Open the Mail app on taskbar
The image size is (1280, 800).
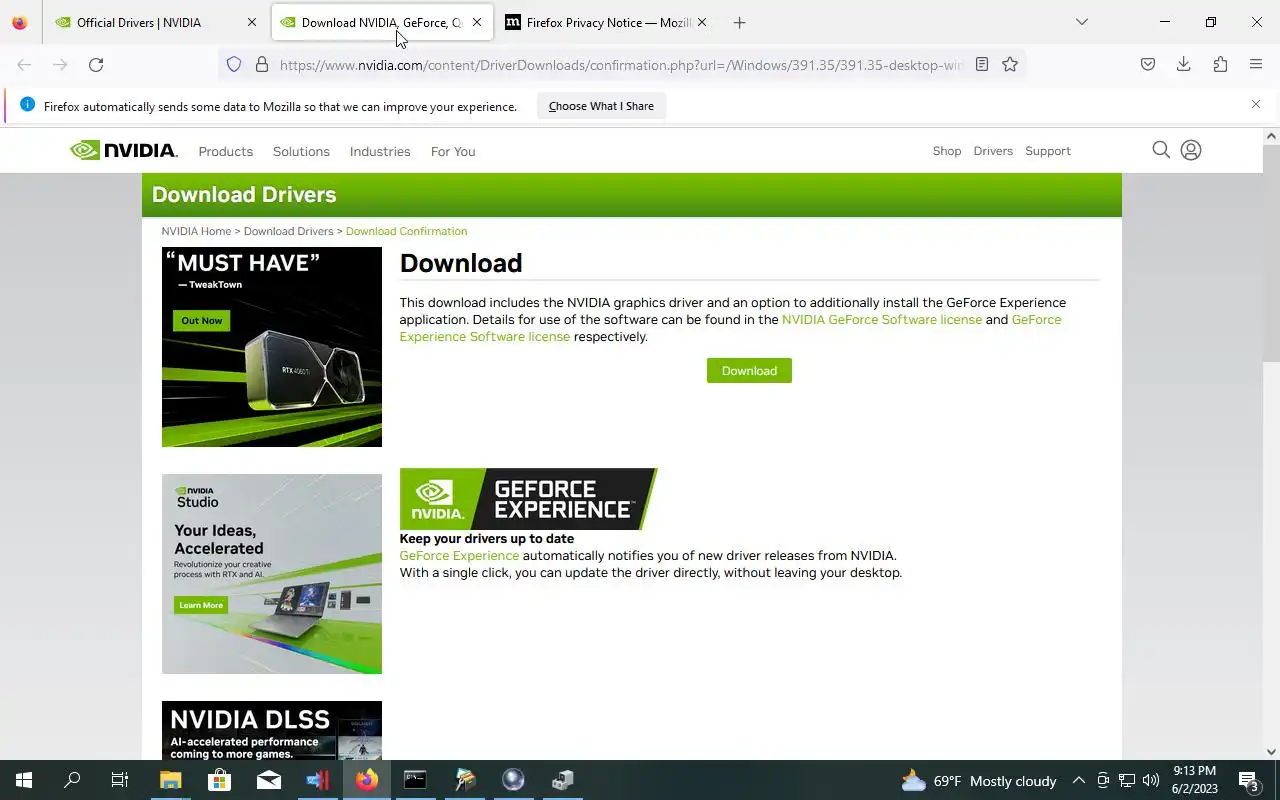(x=268, y=780)
